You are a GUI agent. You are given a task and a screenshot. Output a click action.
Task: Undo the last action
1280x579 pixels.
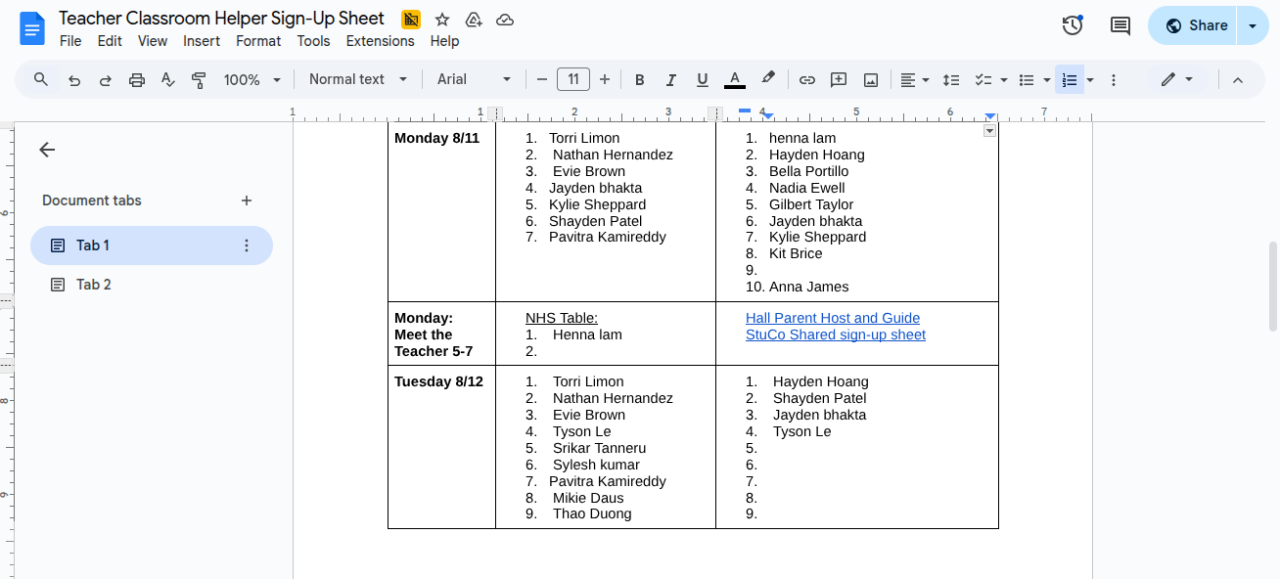click(74, 80)
